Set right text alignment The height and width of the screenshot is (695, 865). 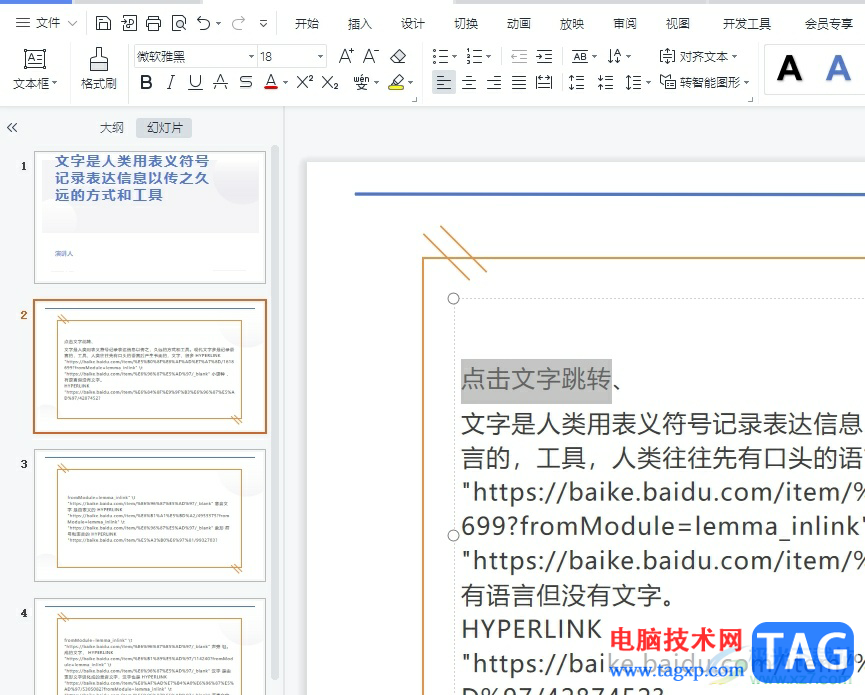[x=494, y=82]
